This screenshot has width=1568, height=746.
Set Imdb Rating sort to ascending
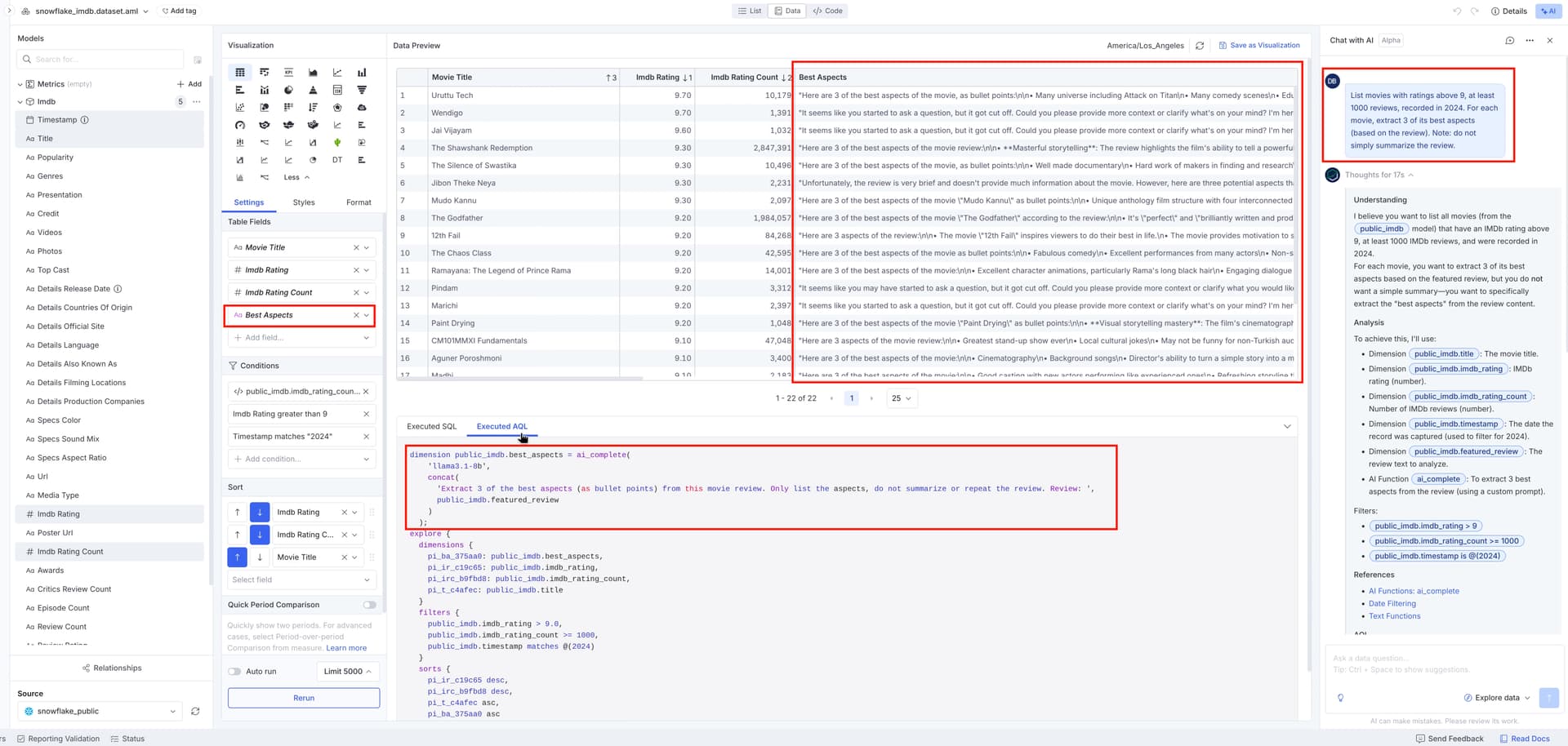tap(238, 513)
